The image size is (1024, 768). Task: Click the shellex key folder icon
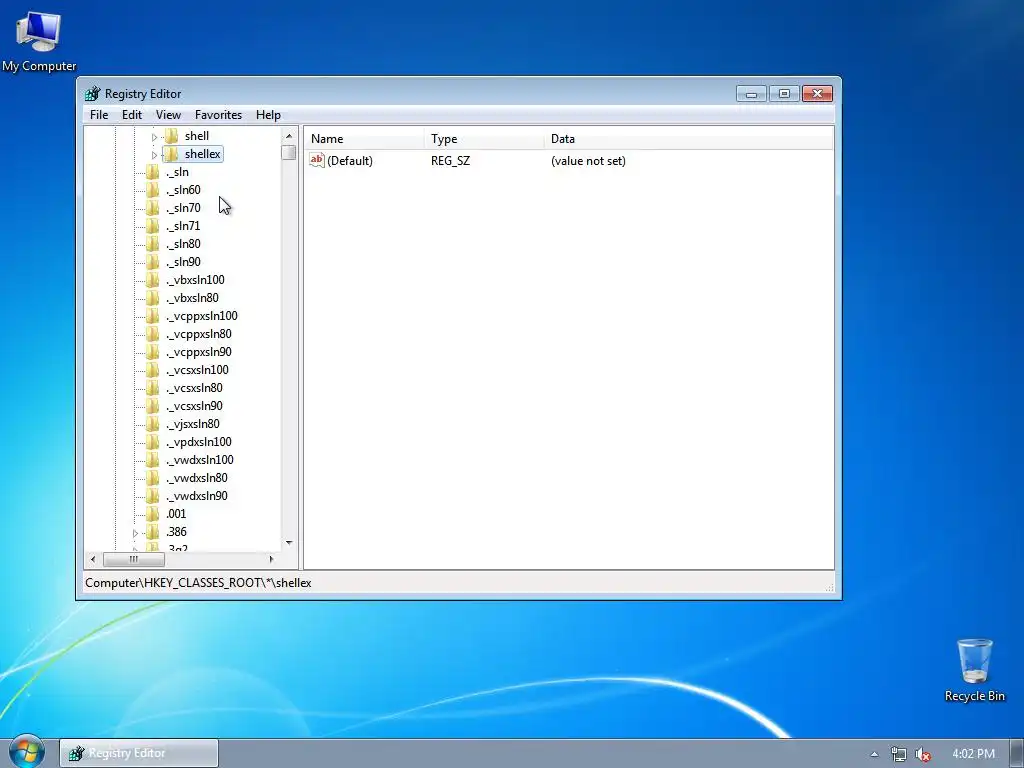[x=171, y=154]
